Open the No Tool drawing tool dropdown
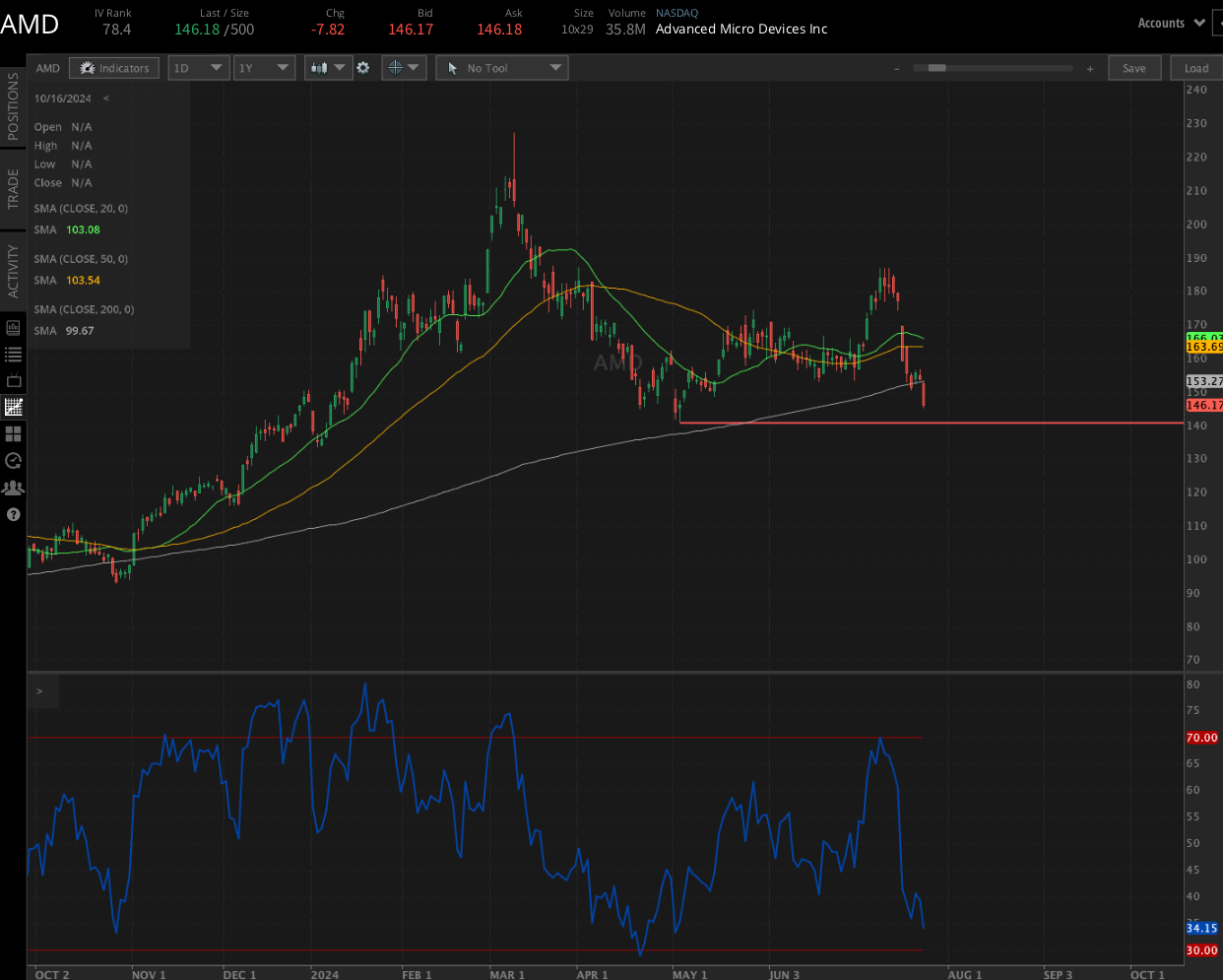Image resolution: width=1223 pixels, height=980 pixels. pos(501,68)
